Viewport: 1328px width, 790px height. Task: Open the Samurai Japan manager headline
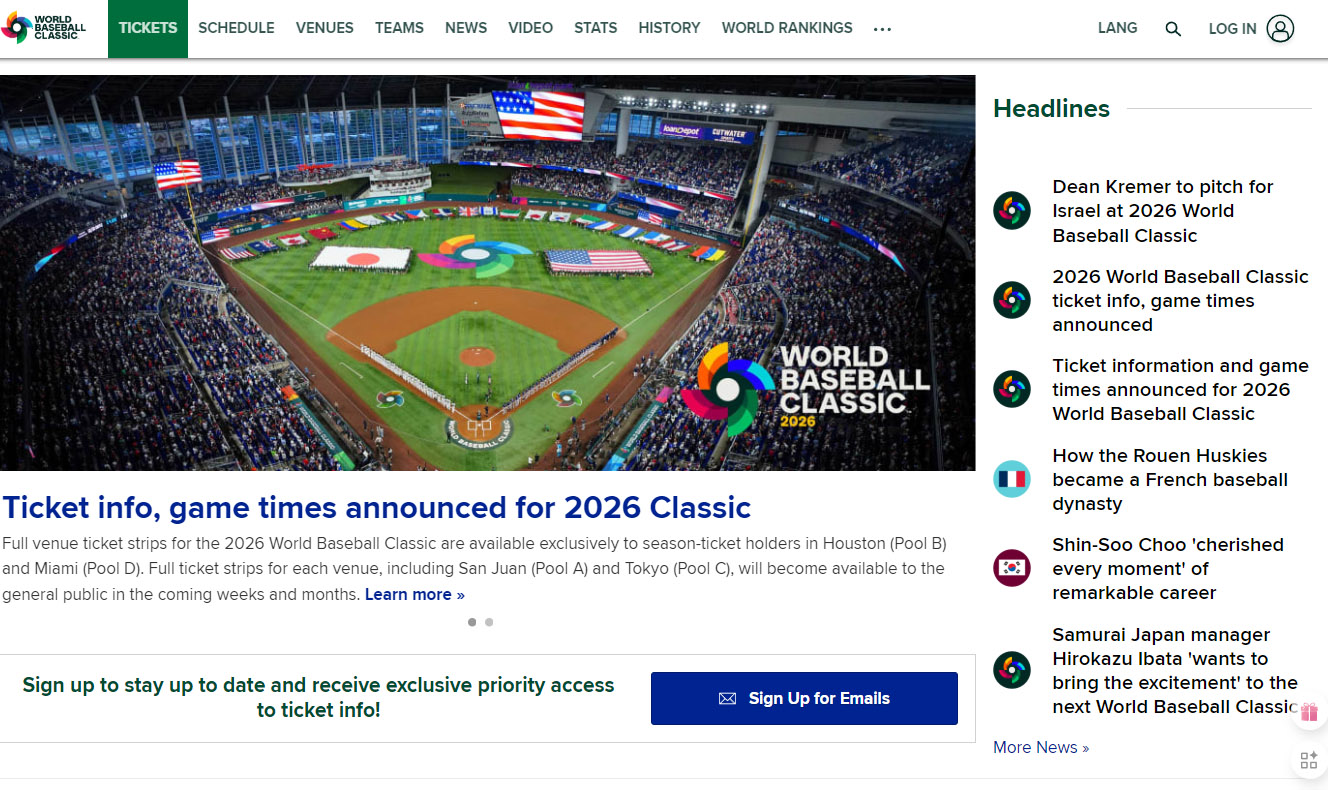point(1176,671)
